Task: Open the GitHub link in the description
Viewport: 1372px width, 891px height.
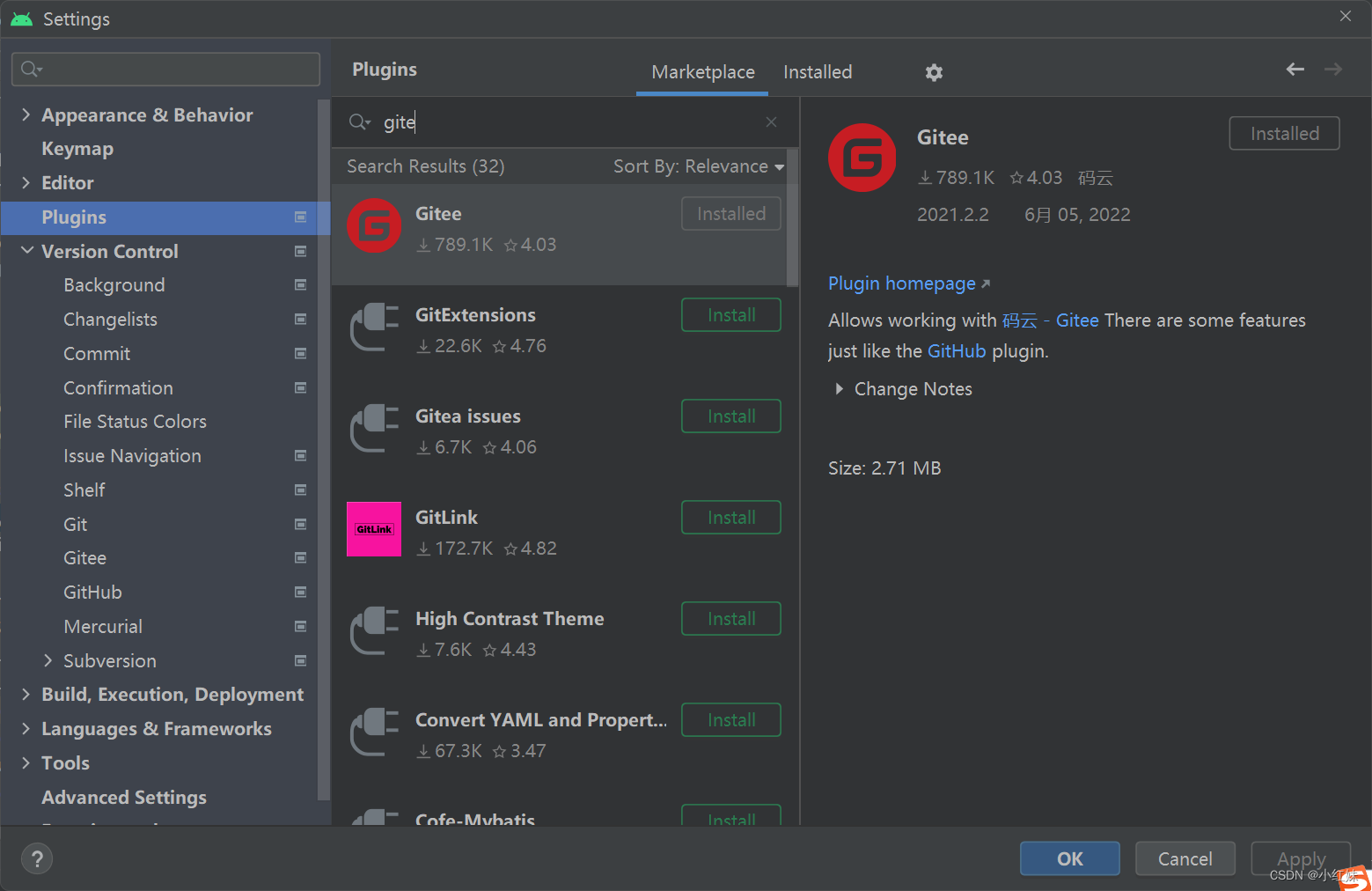Action: point(957,351)
